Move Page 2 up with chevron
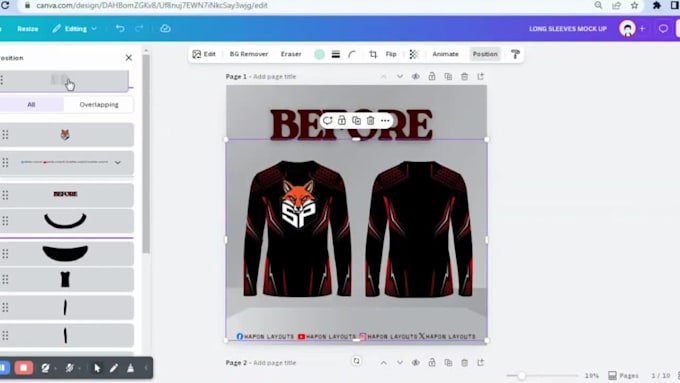 coord(383,363)
